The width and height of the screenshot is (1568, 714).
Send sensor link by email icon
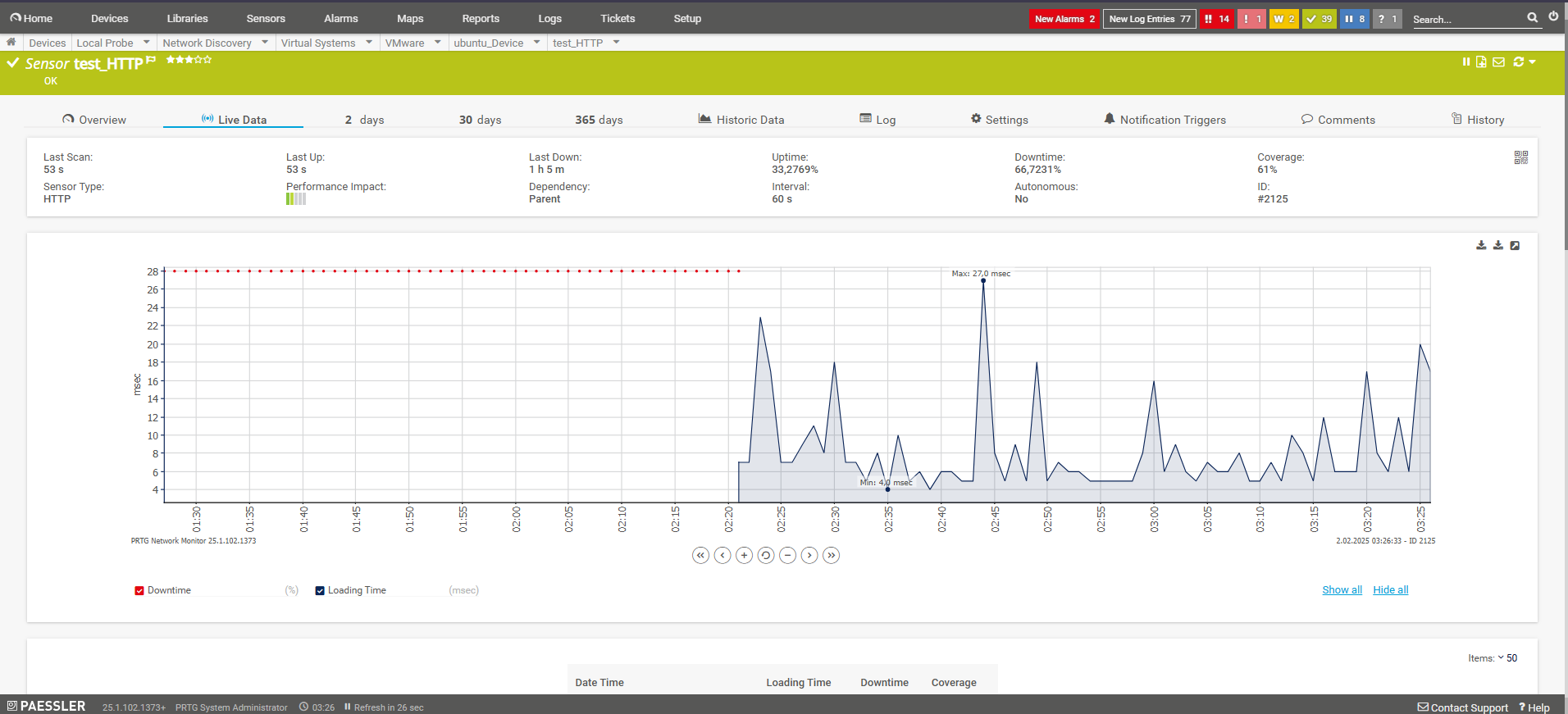(1498, 62)
